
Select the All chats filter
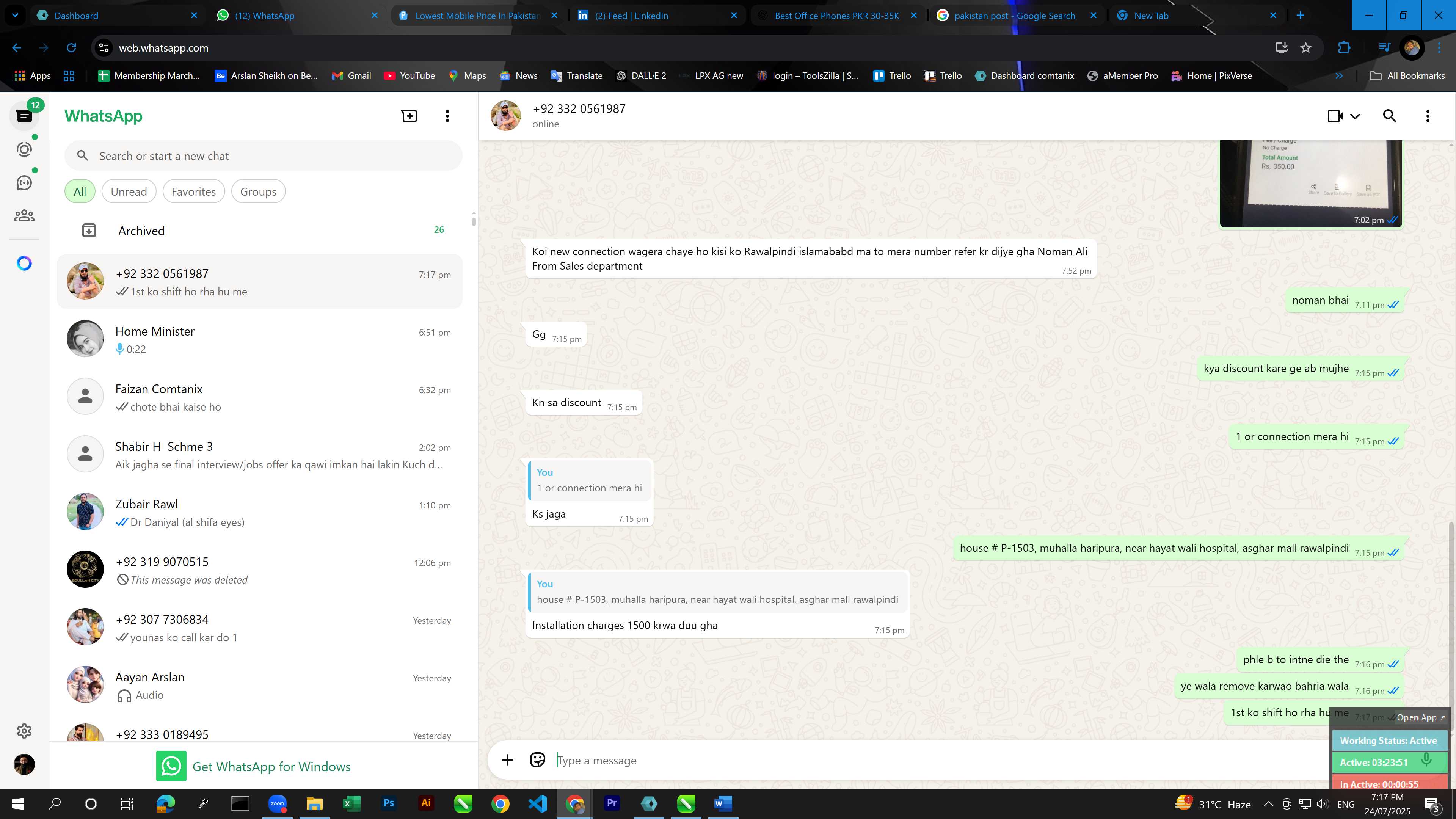80,191
